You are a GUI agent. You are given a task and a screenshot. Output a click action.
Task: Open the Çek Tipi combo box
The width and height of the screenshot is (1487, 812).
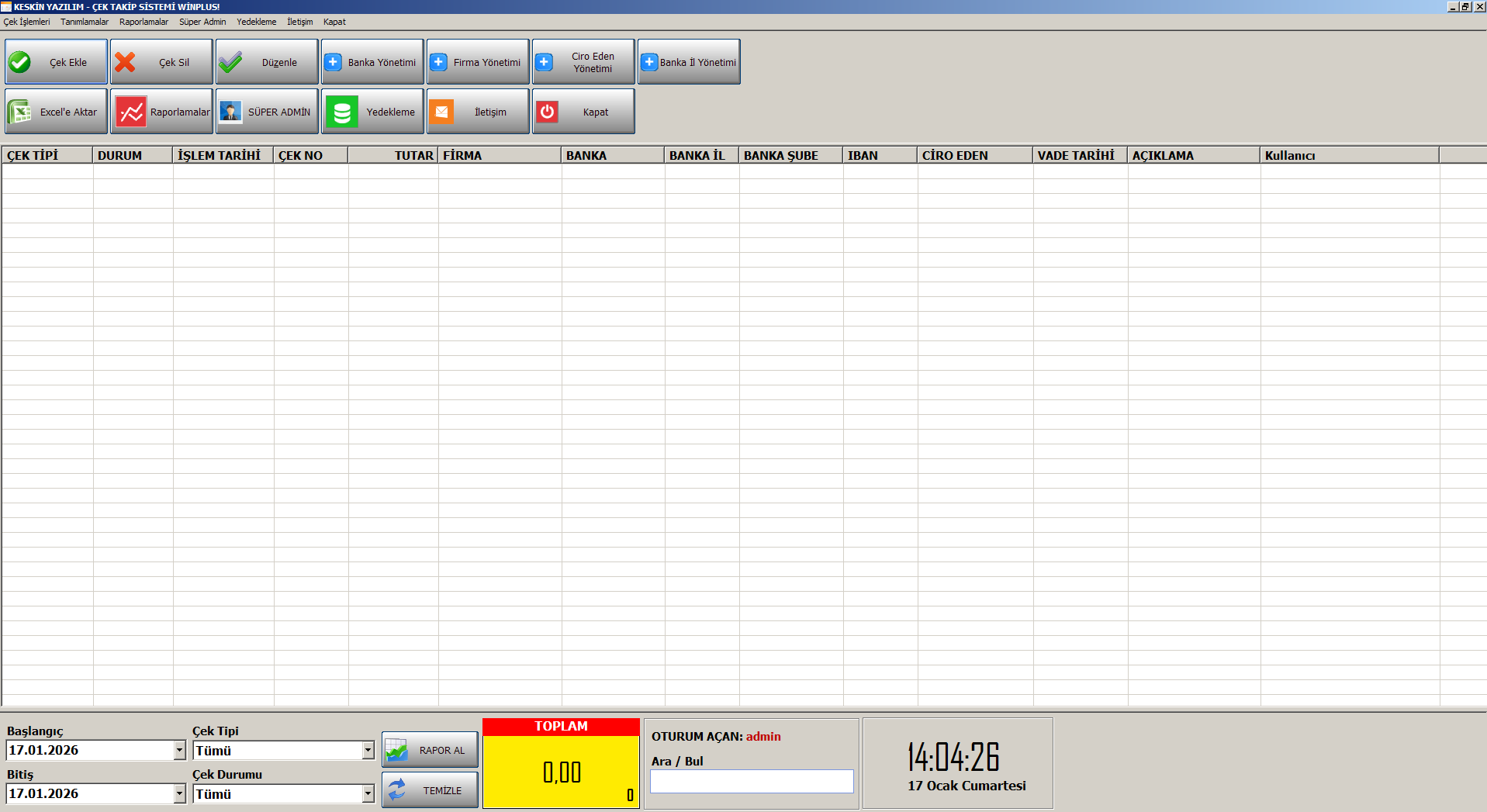coord(368,750)
